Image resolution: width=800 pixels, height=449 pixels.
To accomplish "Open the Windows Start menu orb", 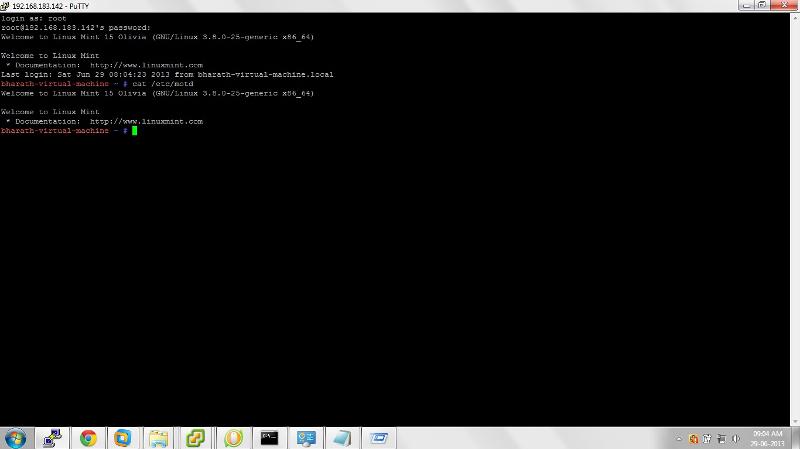I will point(15,438).
